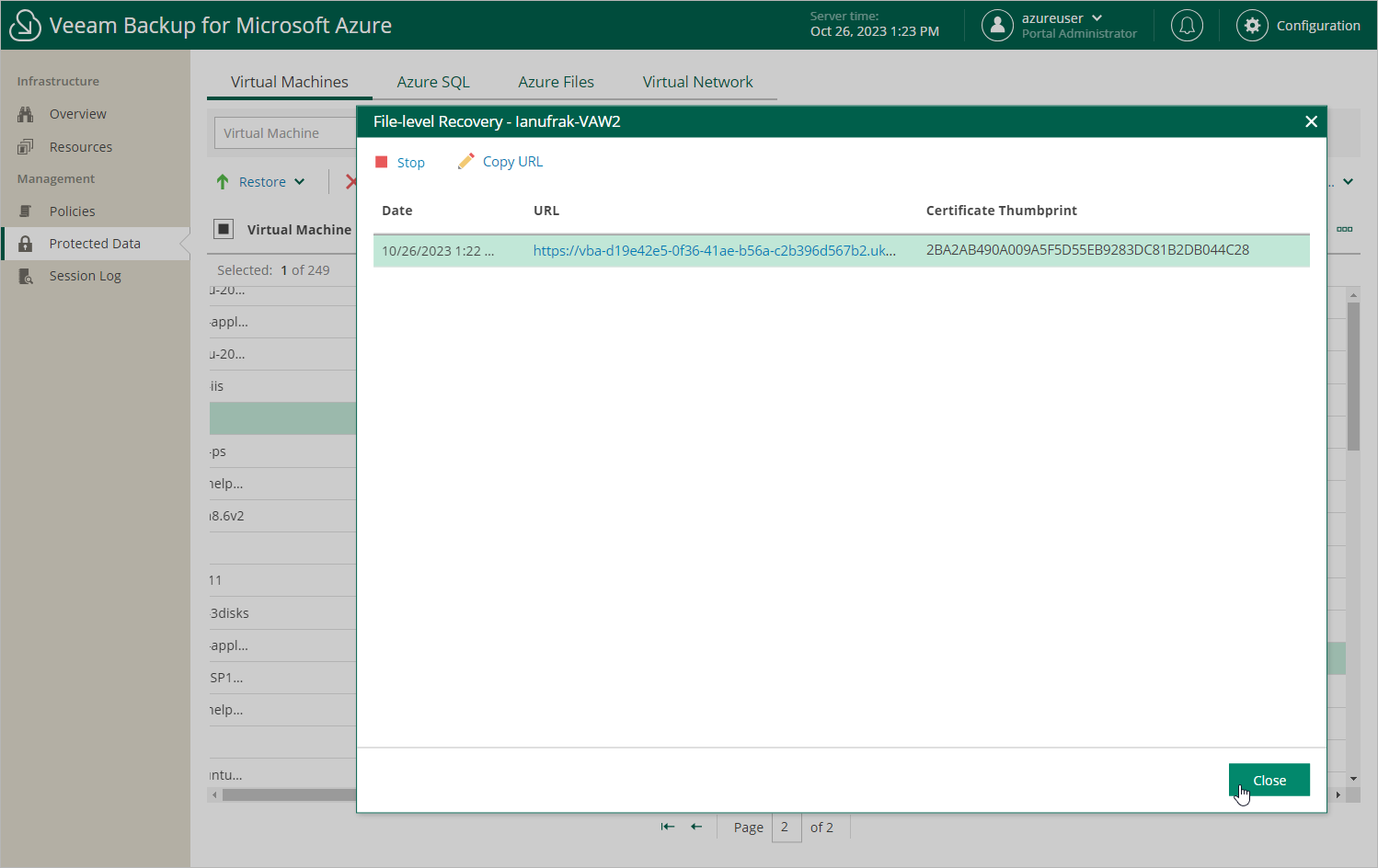Click the Certificate Thumbprint column header
This screenshot has height=868, width=1378.
click(1001, 211)
